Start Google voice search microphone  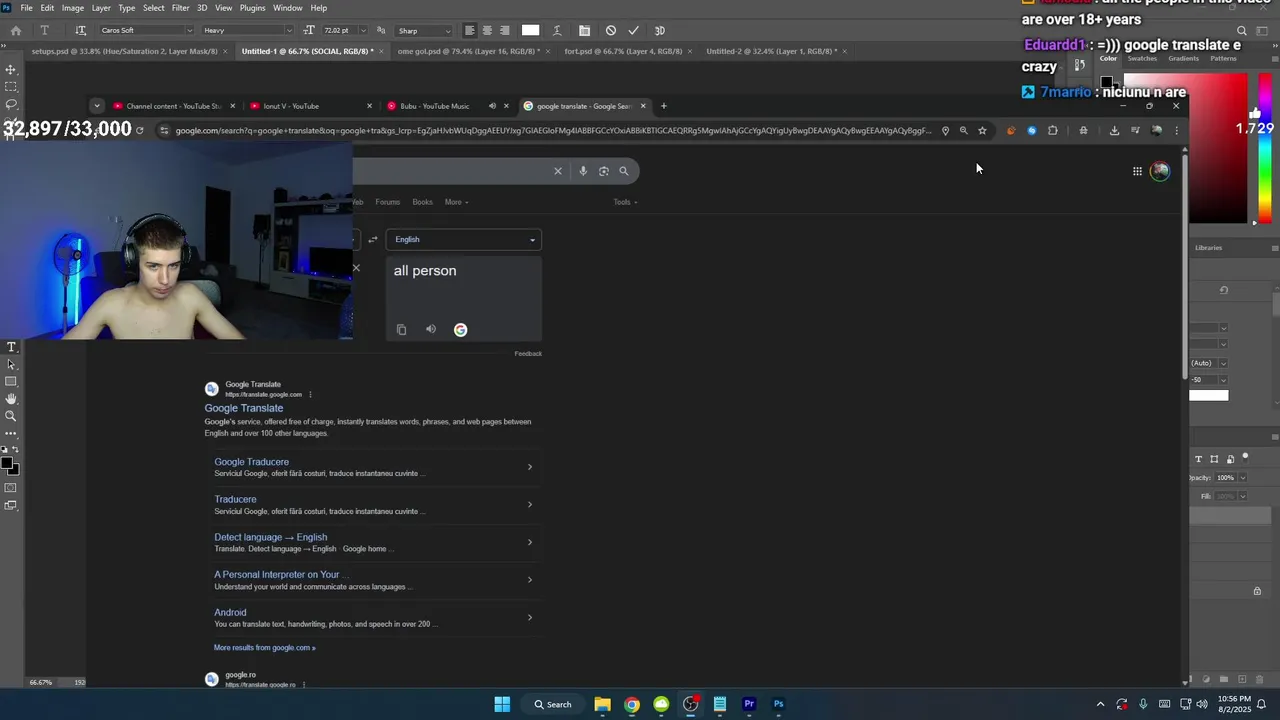point(583,171)
